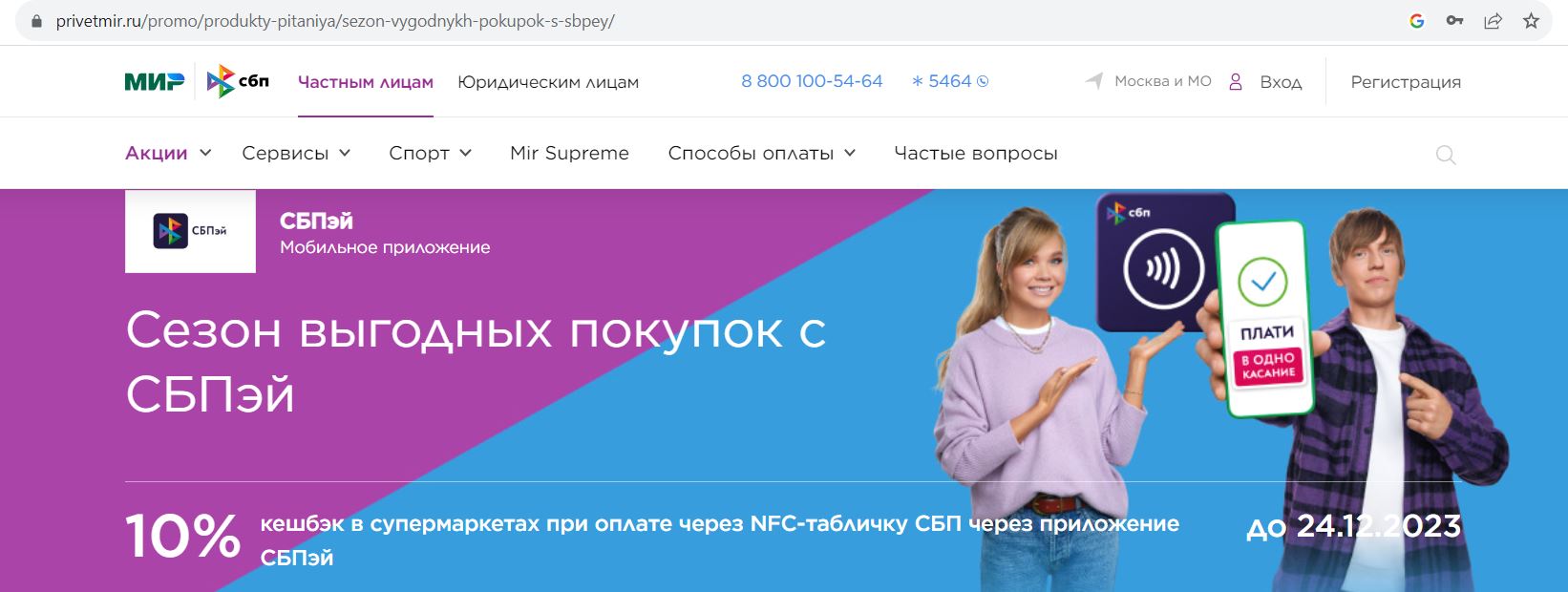Expand the Способы оплаты dropdown
The width and height of the screenshot is (1568, 592).
pyautogui.click(x=762, y=153)
